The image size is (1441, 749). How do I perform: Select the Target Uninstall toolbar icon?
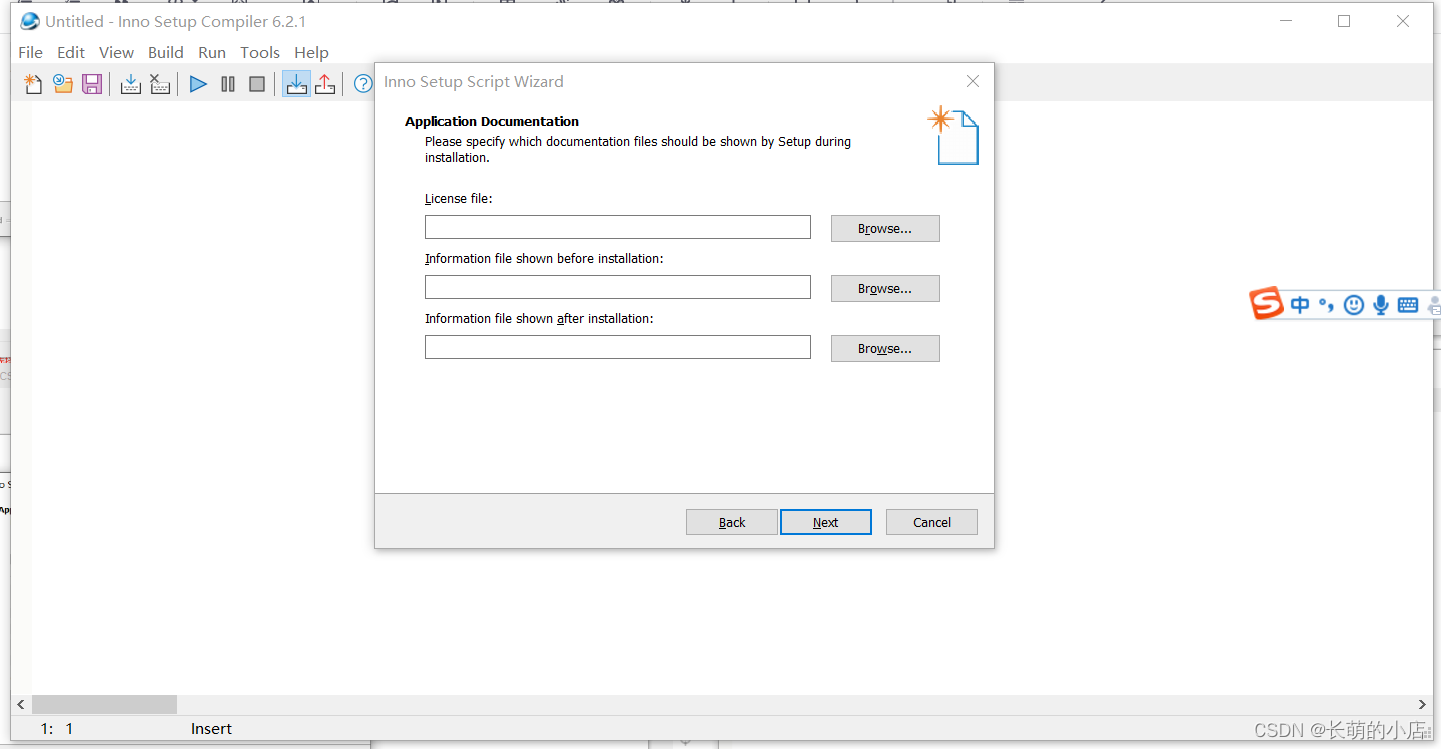(325, 84)
